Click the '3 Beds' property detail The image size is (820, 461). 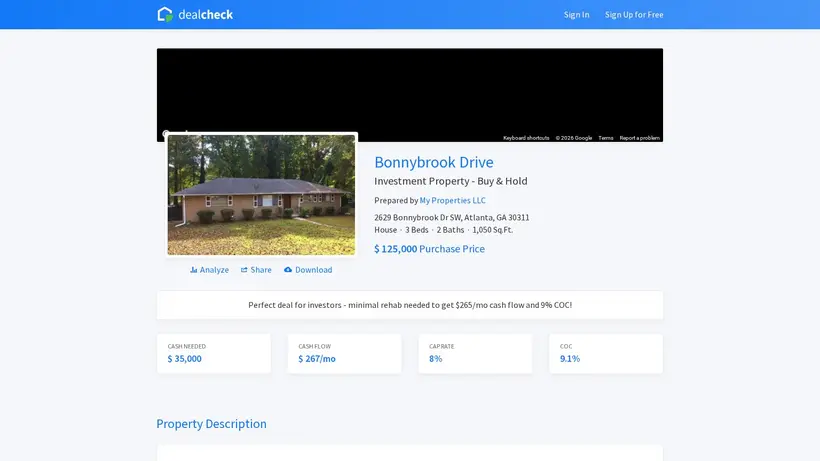(417, 230)
